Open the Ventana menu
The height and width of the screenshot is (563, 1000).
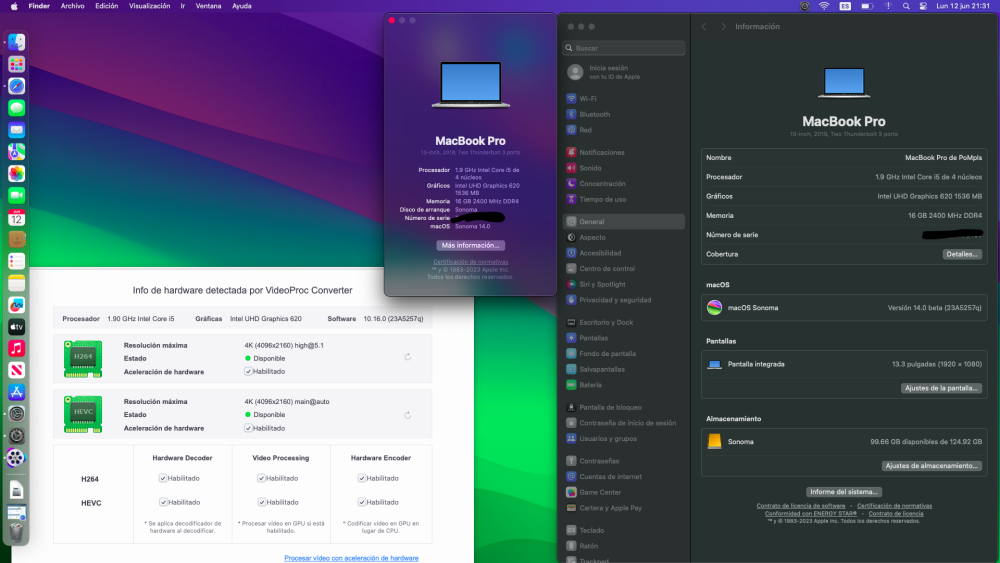[208, 6]
